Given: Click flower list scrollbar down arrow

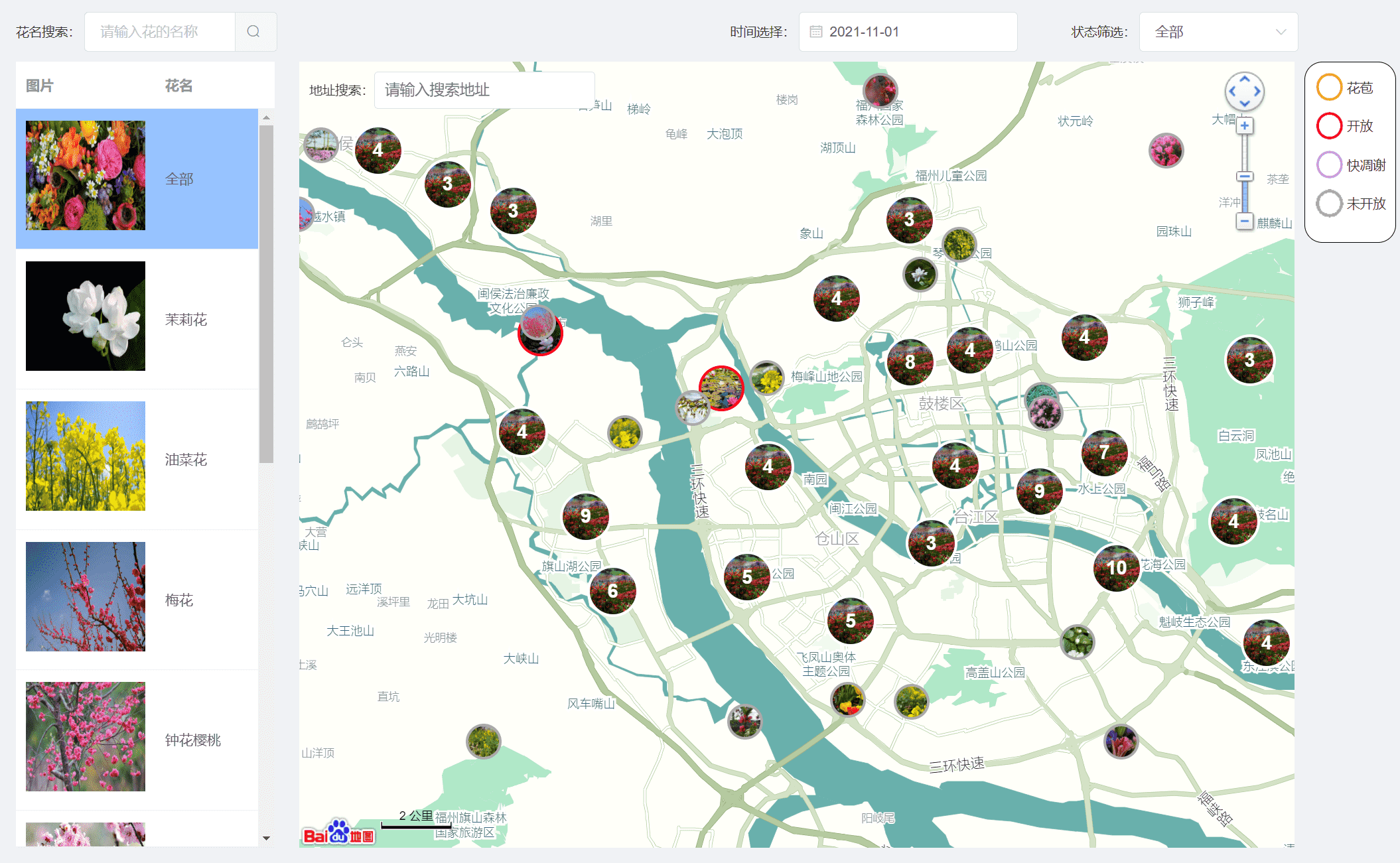Looking at the screenshot, I should click(x=266, y=838).
